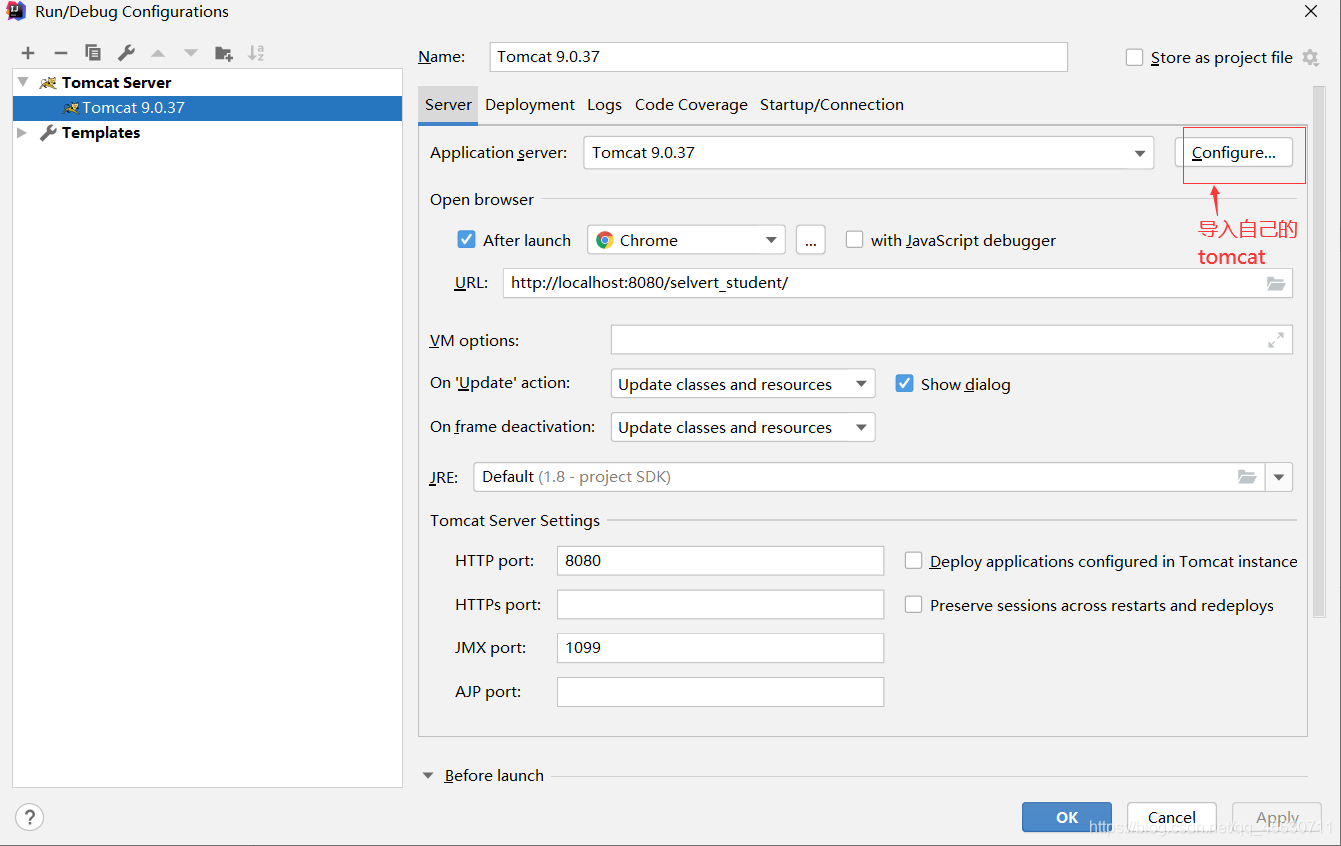Sort configurations alphabetically icon

(x=256, y=53)
